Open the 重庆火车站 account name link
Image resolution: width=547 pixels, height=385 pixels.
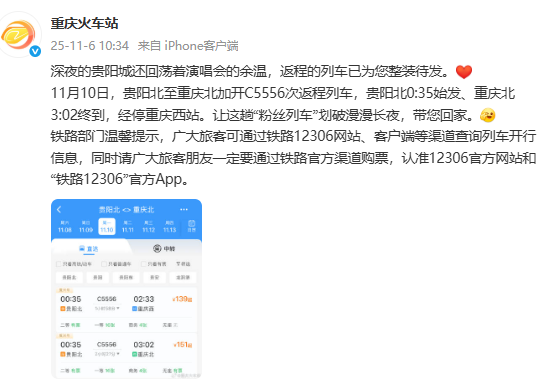(84, 23)
